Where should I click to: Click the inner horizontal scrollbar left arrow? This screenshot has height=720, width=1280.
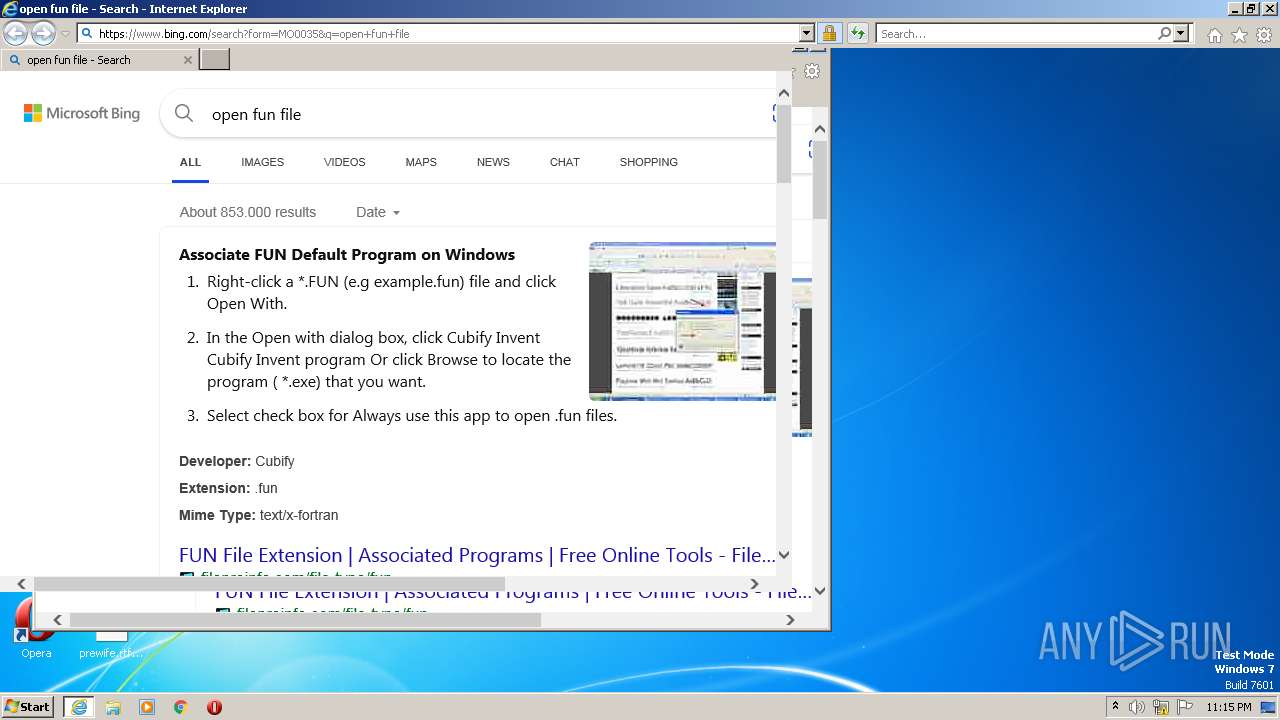pyautogui.click(x=21, y=584)
